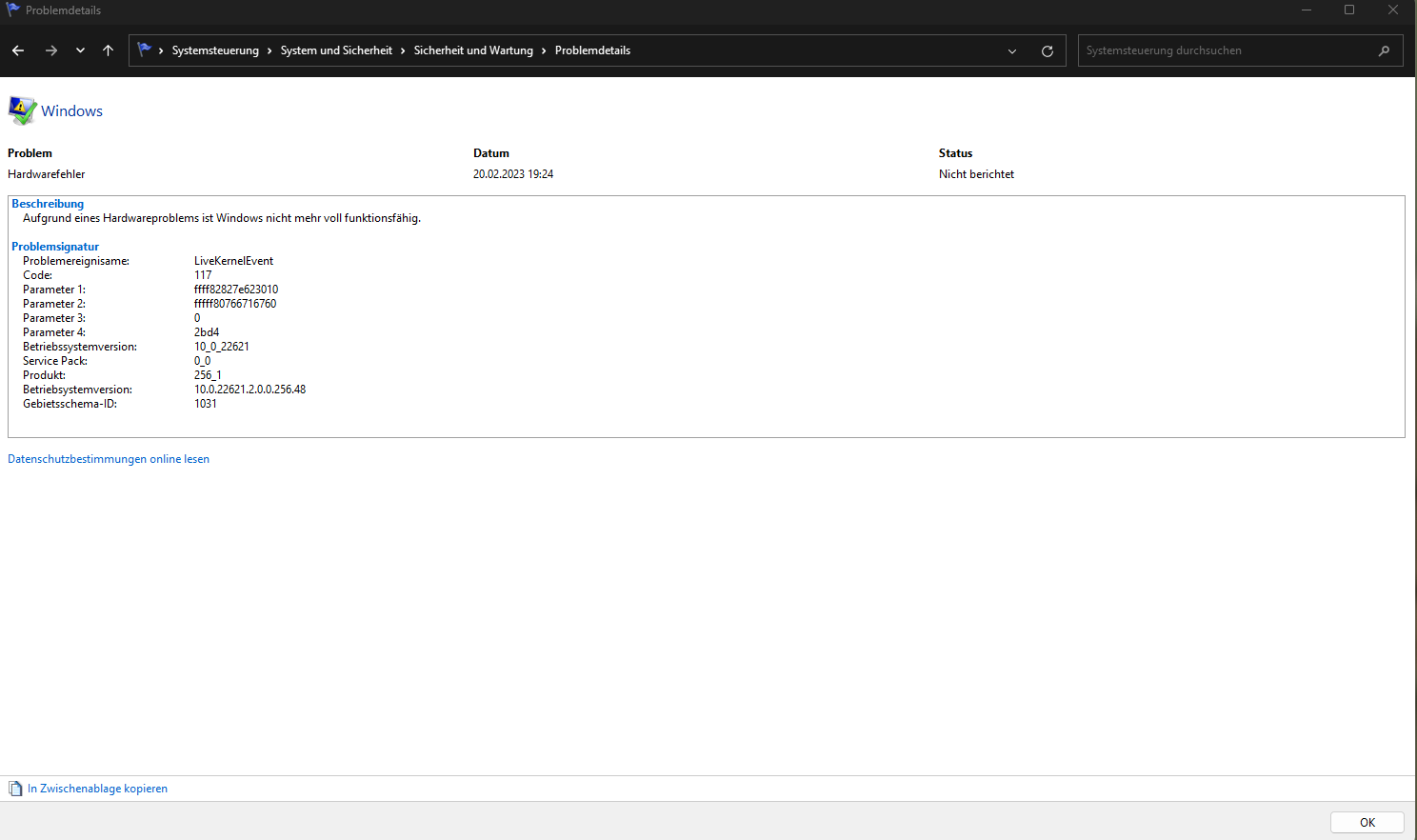Go forward with the right arrow button
Viewport: 1417px width, 840px height.
coord(51,50)
